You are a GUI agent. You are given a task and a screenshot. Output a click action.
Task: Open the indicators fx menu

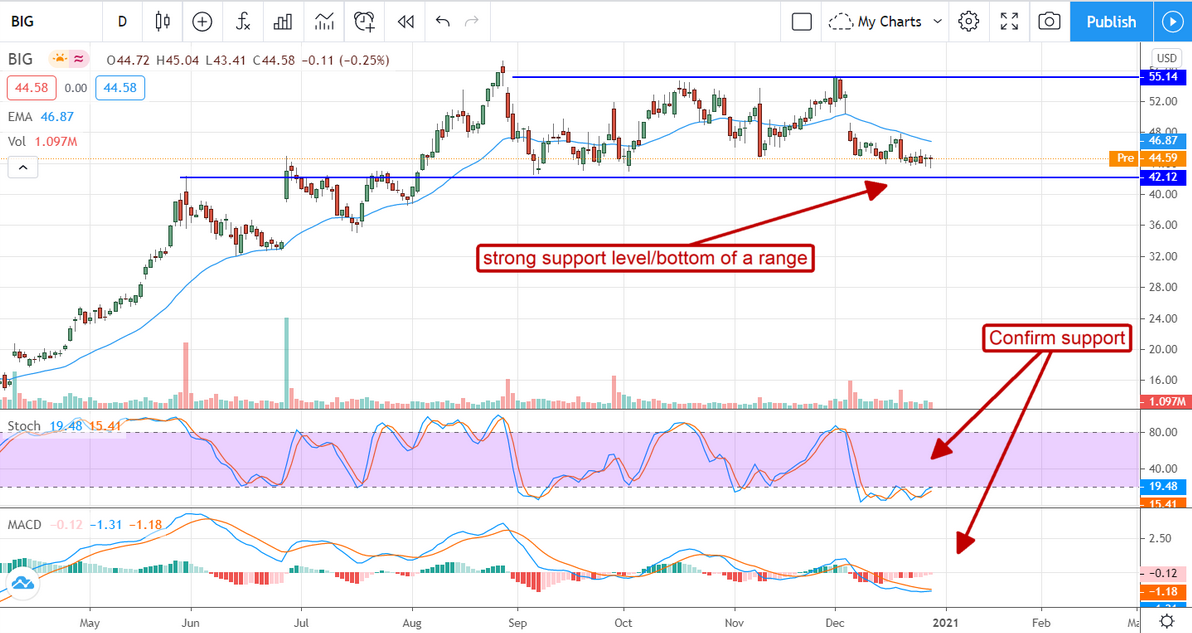tap(243, 21)
